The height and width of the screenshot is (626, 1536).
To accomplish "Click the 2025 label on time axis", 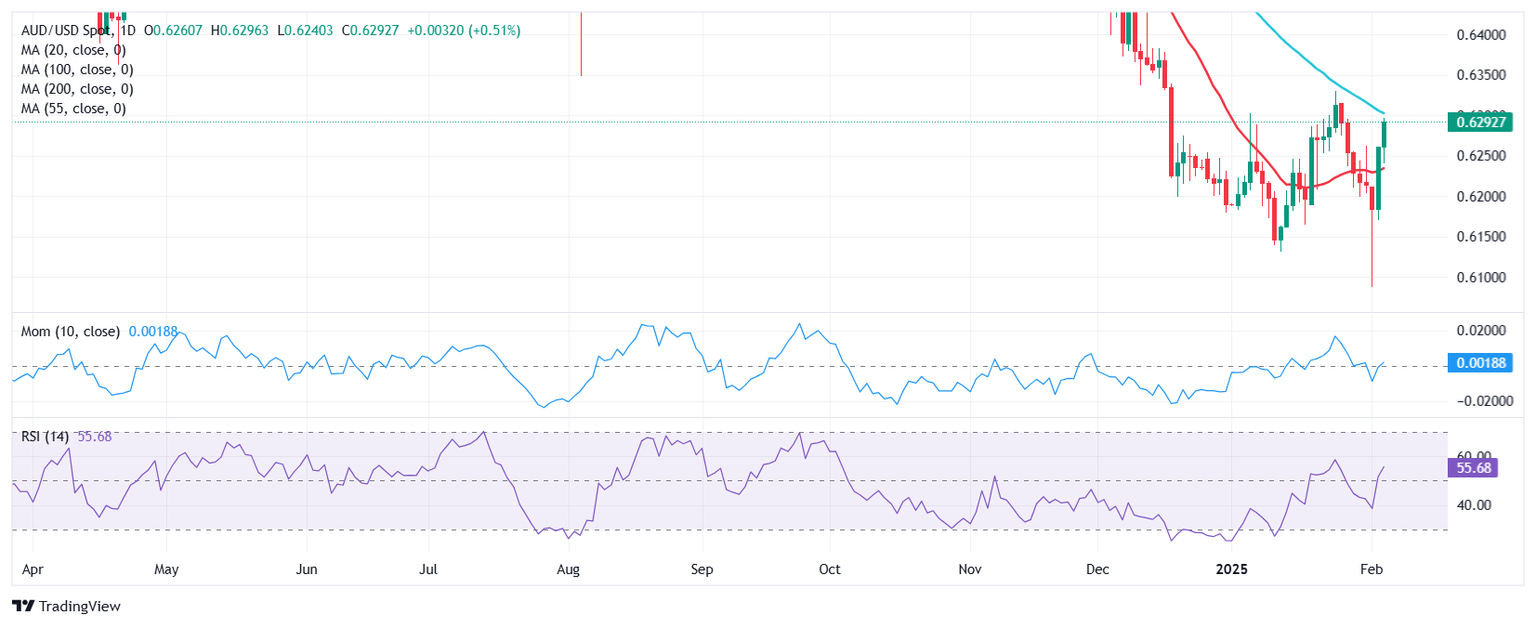I will [x=1230, y=570].
